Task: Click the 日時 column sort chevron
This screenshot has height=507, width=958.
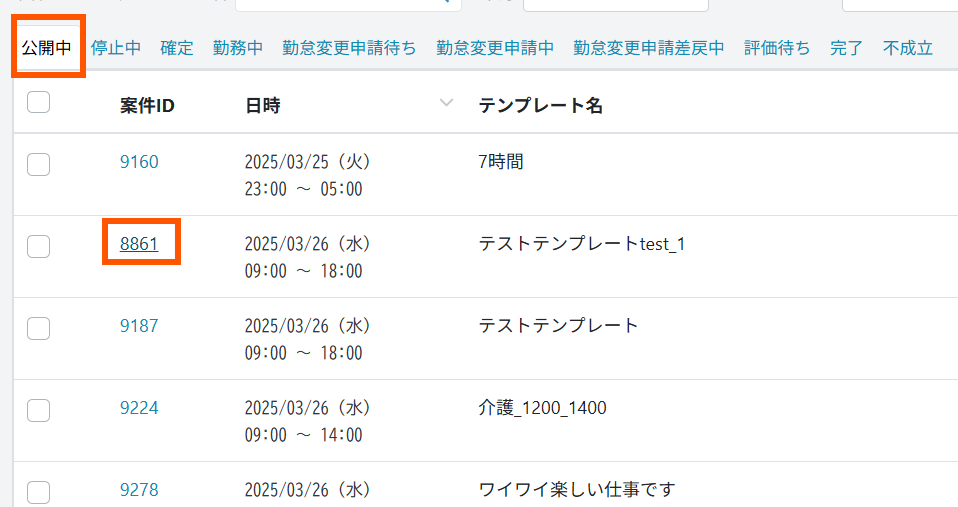Action: pos(446,103)
